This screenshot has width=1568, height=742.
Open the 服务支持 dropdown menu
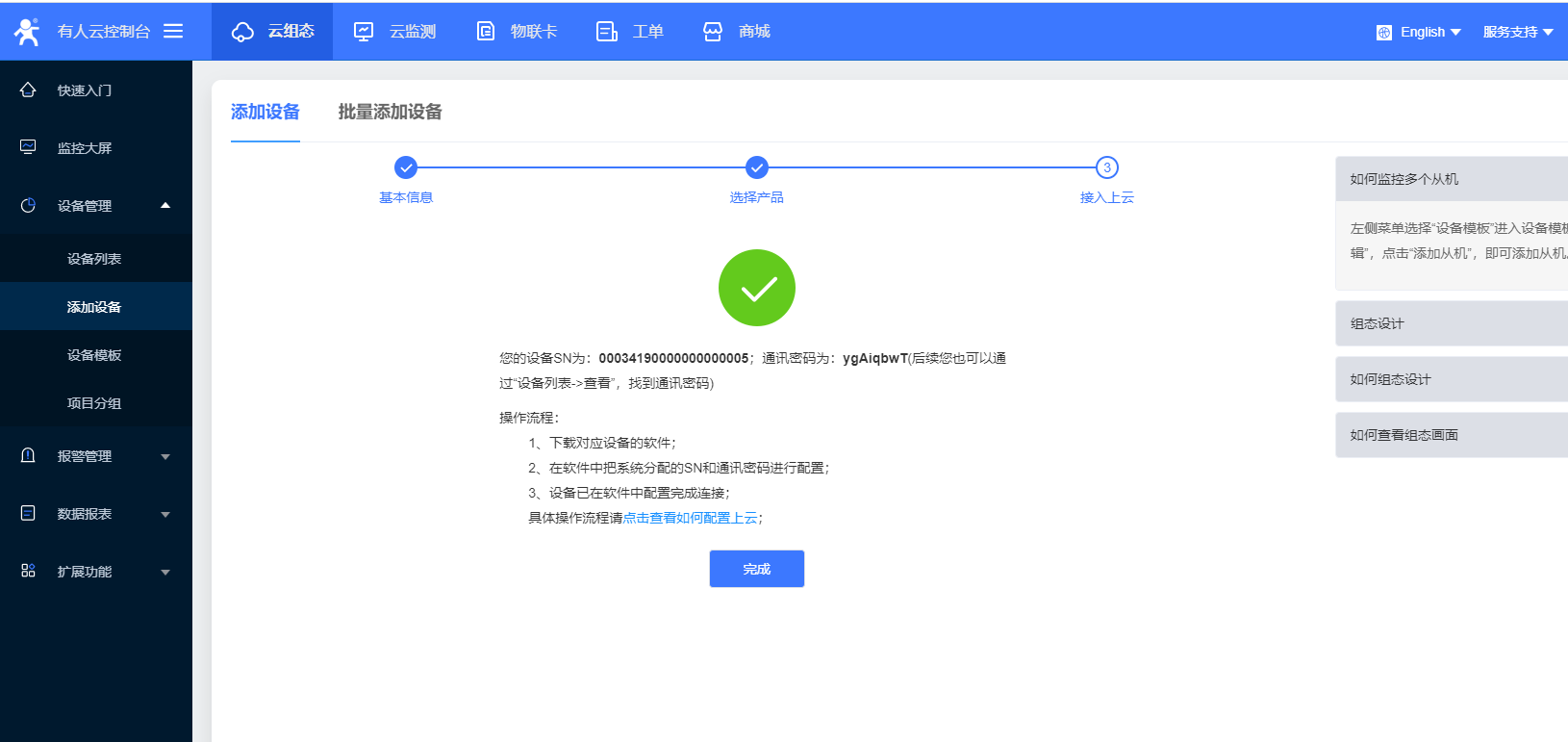(1517, 32)
